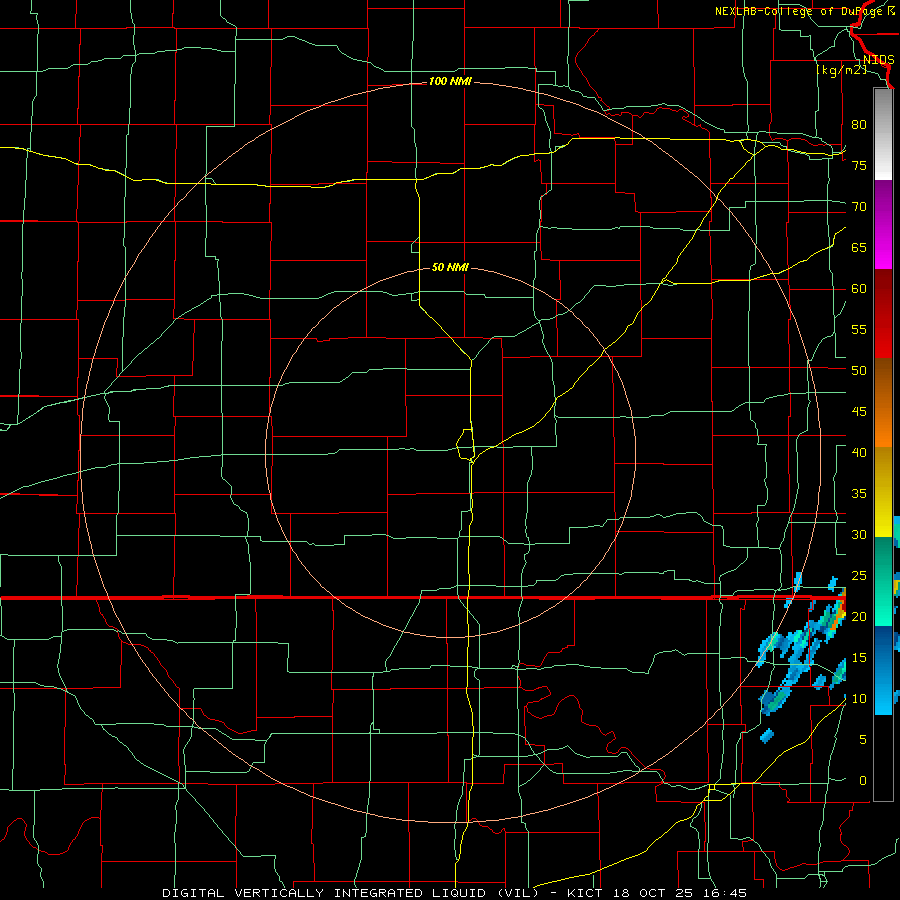Pick the gray-white top segment of color bar

point(883,134)
